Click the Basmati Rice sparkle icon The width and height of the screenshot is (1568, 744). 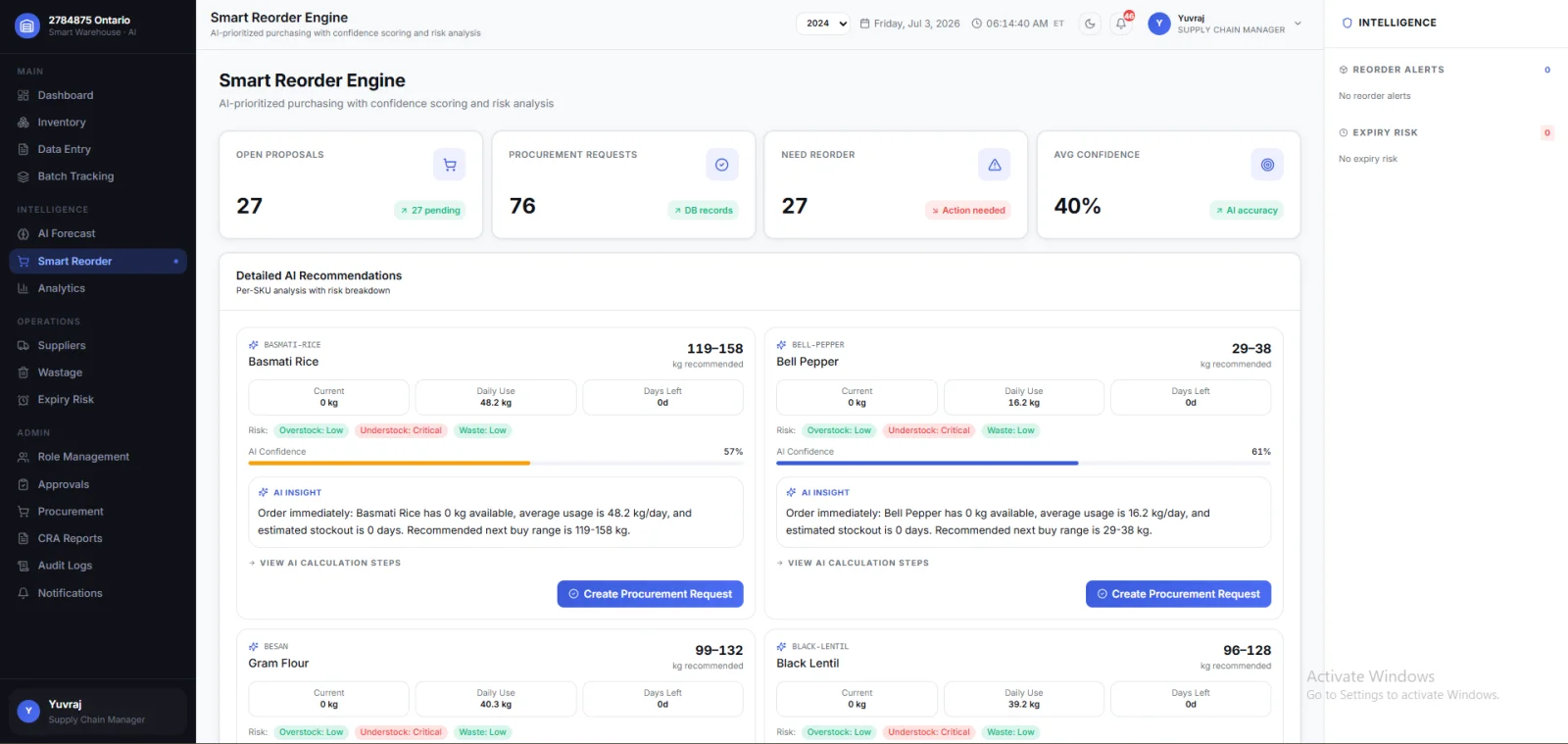click(254, 345)
